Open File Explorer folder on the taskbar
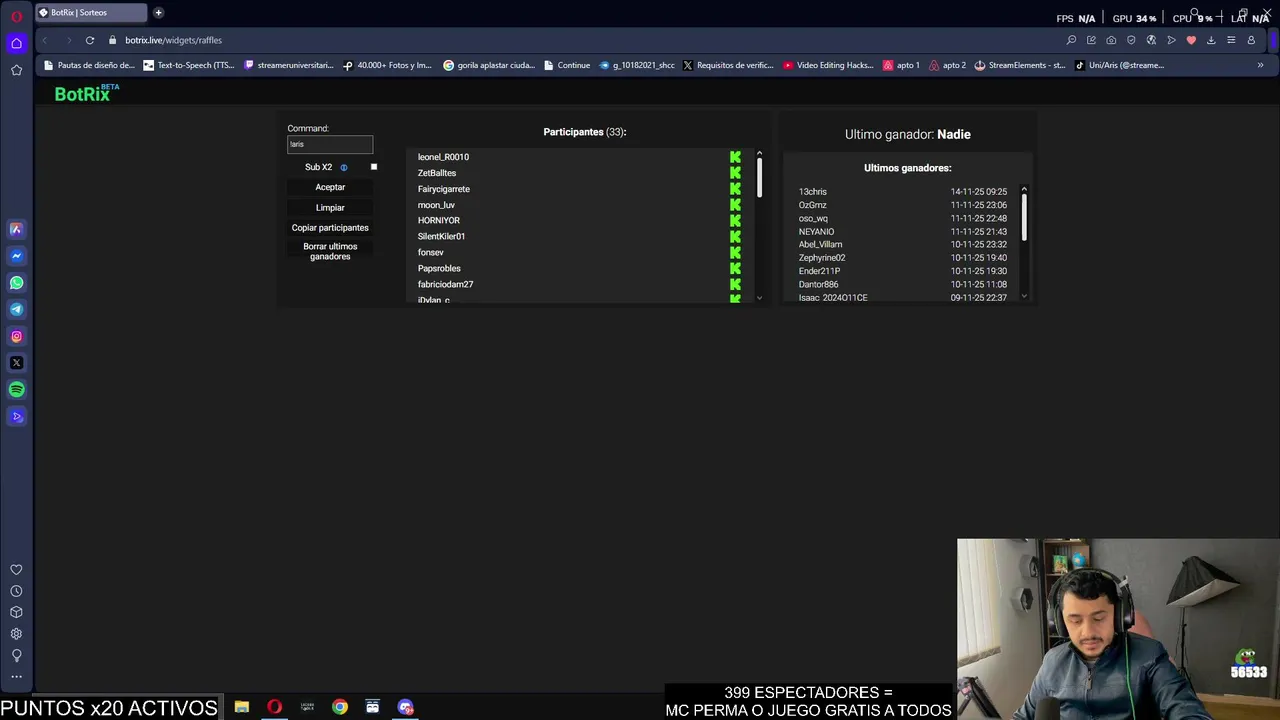This screenshot has height=720, width=1280. tap(242, 707)
